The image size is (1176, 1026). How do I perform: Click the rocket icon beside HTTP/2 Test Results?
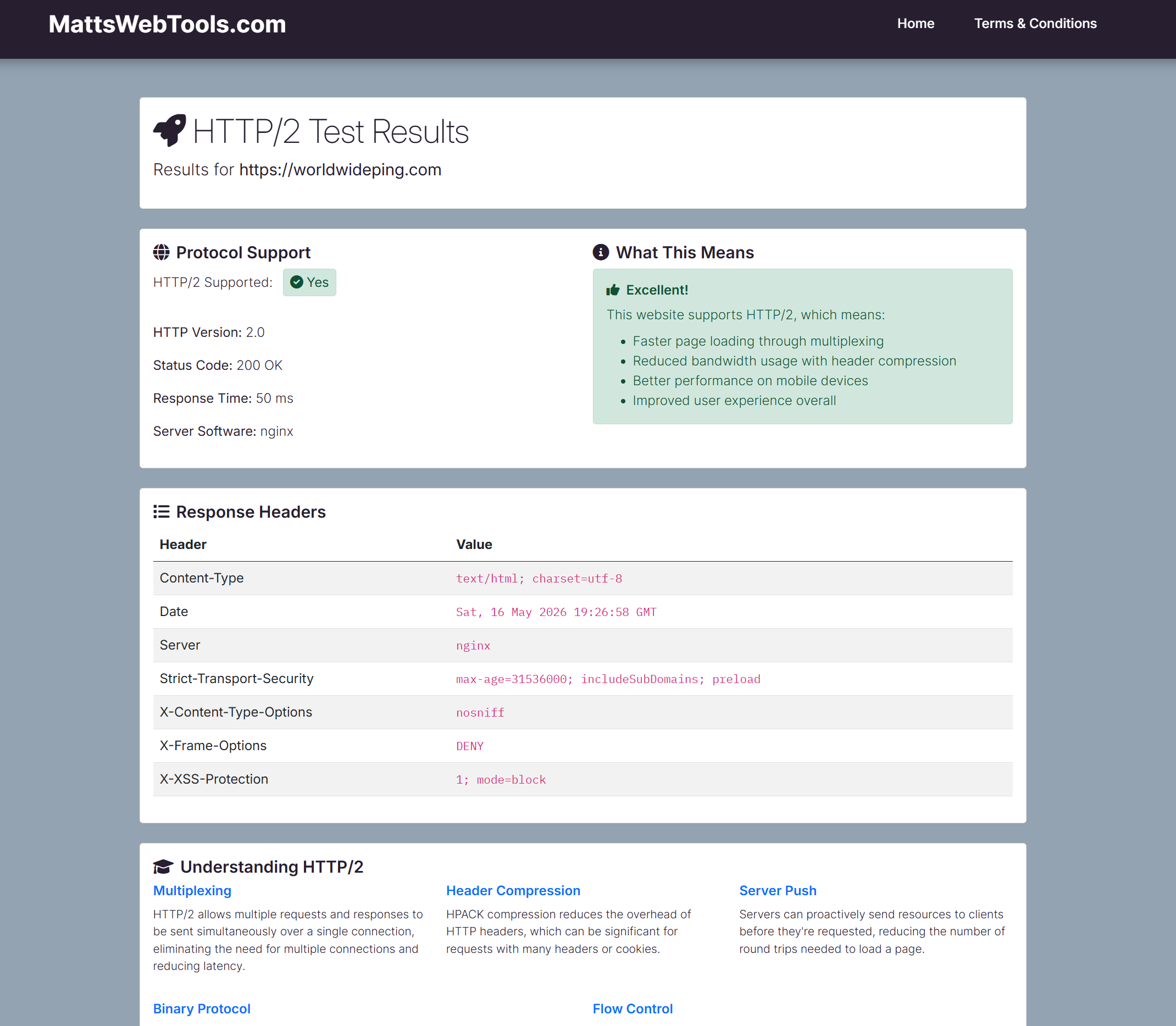(169, 131)
